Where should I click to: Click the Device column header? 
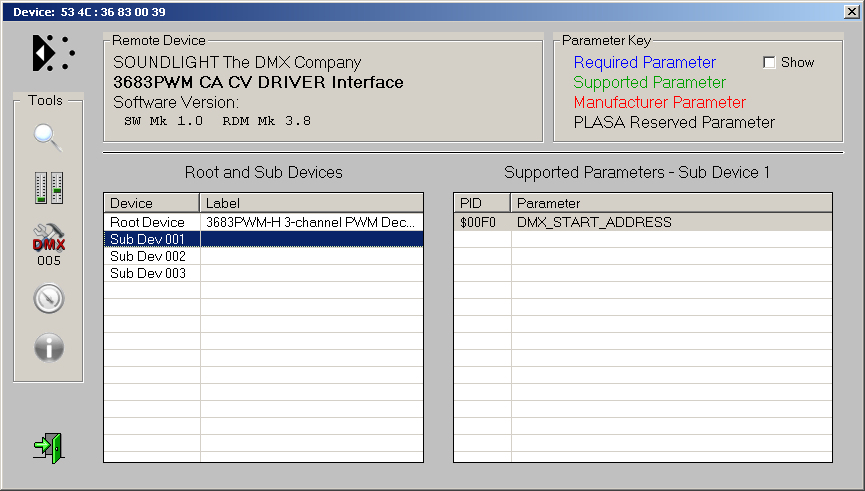pos(152,203)
